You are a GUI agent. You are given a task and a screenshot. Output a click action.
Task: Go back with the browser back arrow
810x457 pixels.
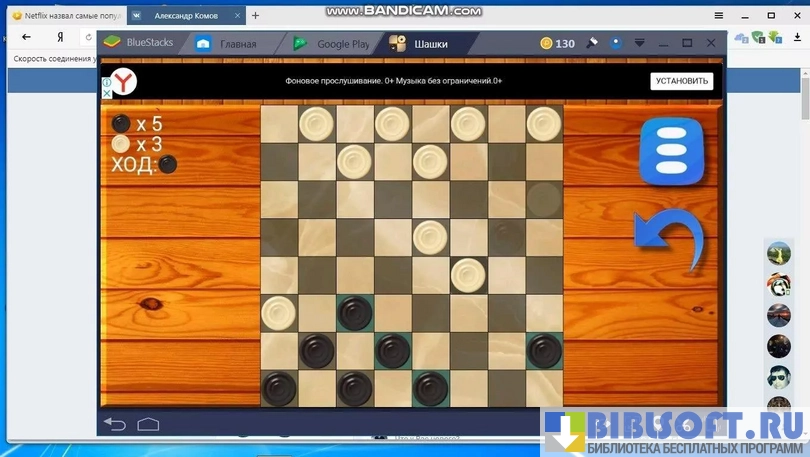pos(27,37)
